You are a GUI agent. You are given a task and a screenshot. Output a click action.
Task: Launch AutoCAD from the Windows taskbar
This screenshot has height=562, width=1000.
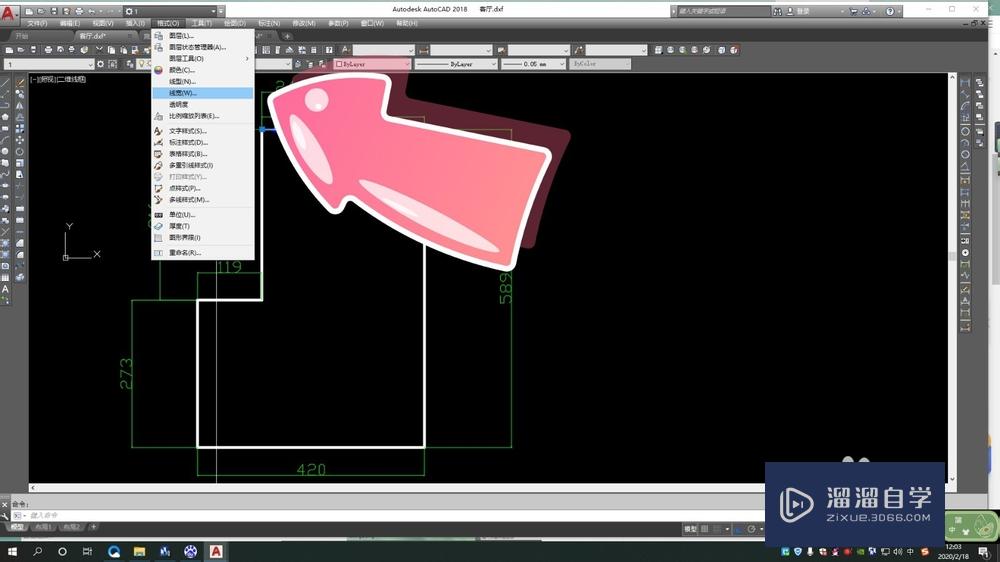point(216,551)
